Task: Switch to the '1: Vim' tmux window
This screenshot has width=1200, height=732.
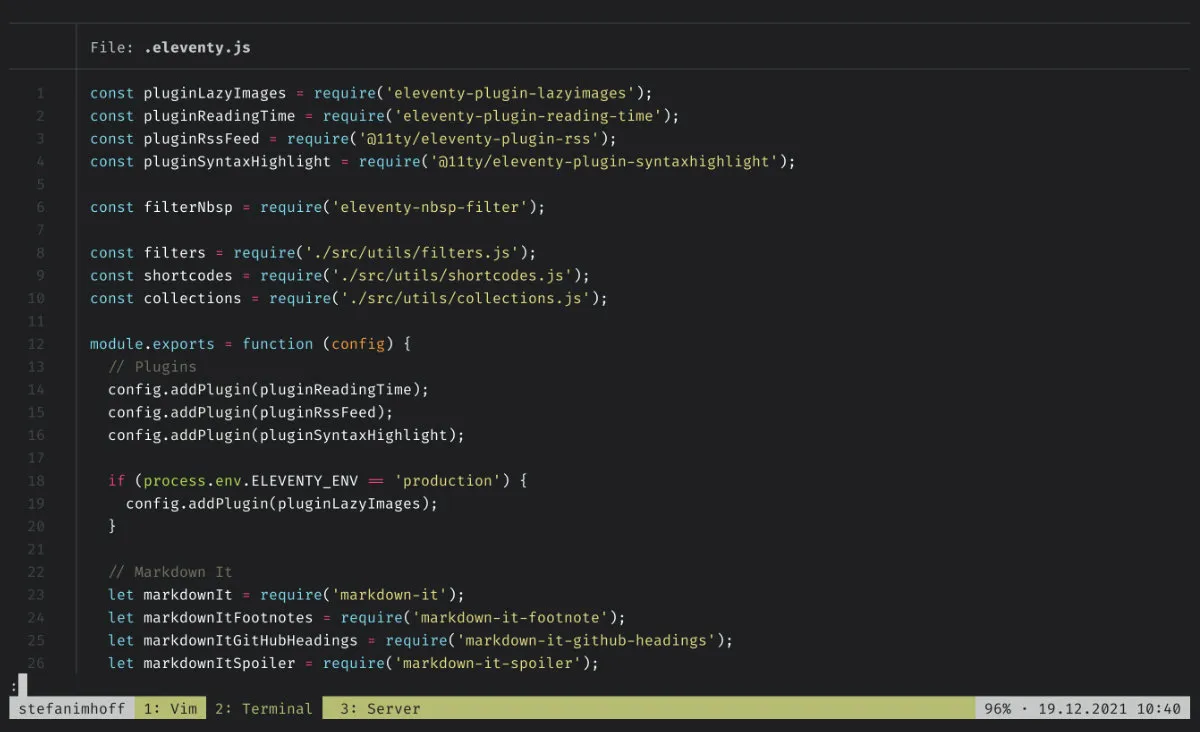Action: pos(170,709)
